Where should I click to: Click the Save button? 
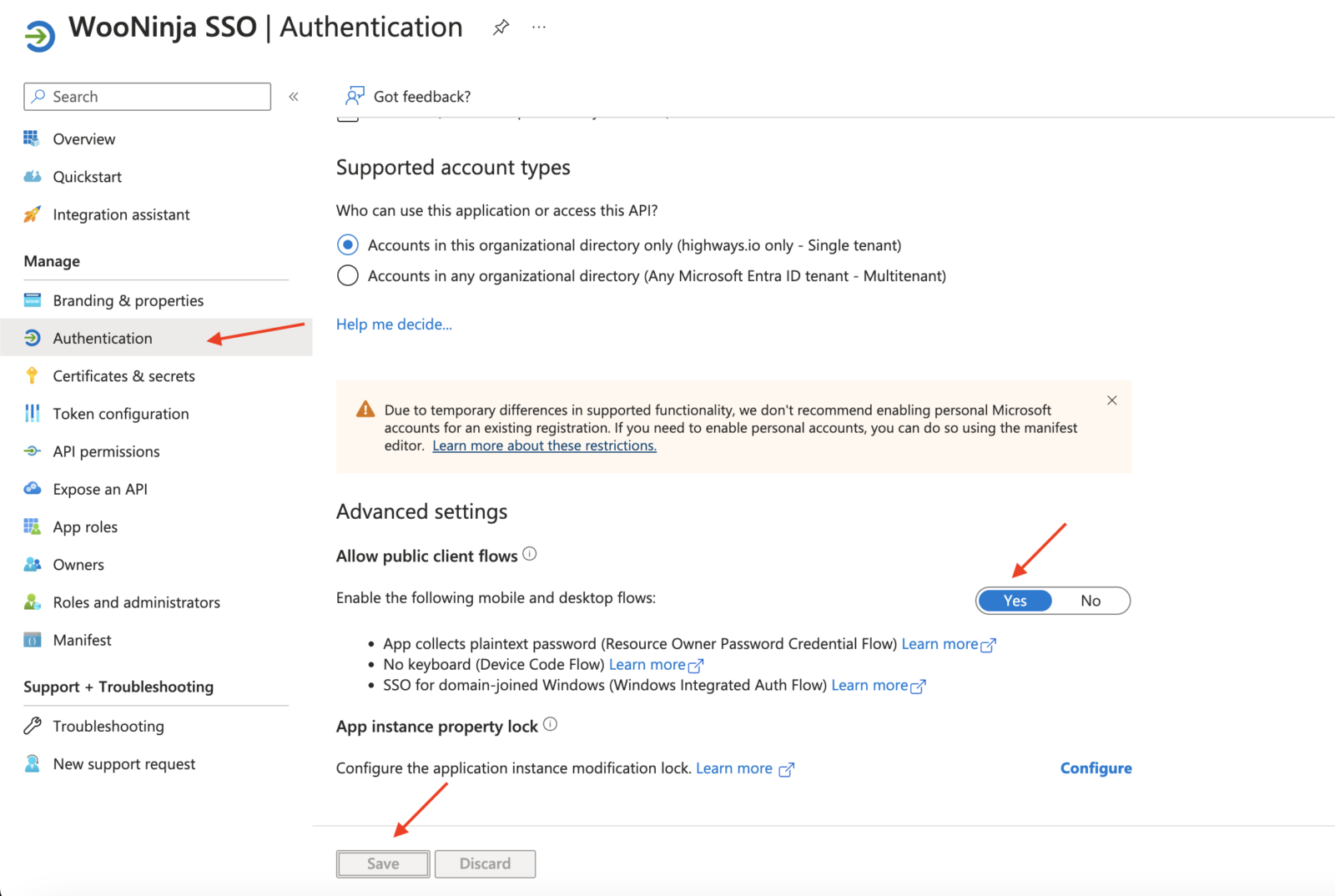[x=383, y=863]
